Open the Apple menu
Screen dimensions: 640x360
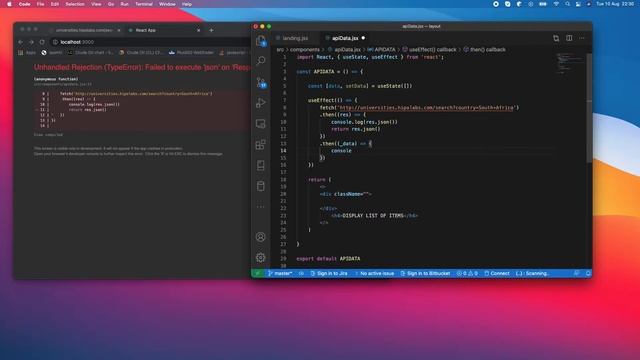click(x=9, y=4)
